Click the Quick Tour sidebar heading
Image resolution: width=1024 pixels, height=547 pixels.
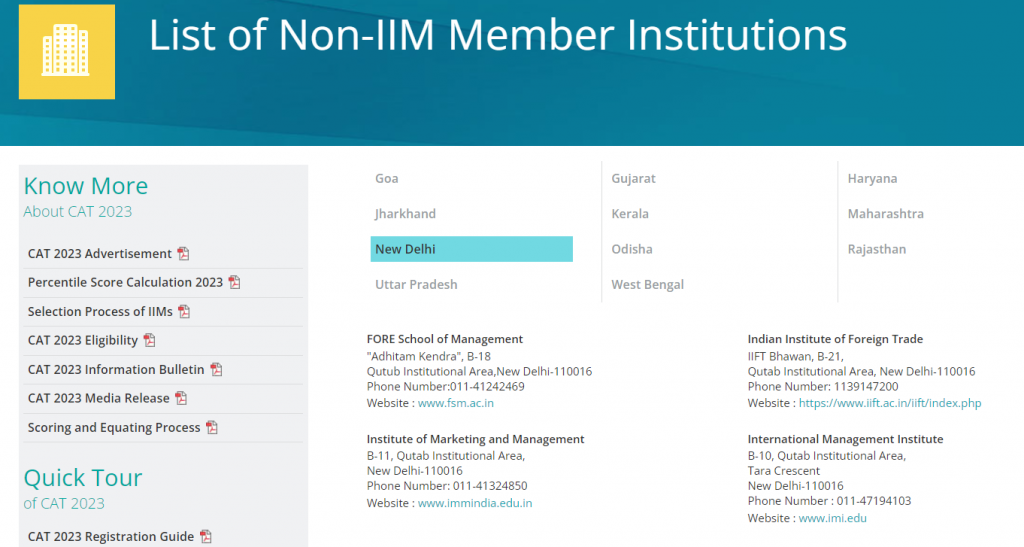(83, 478)
